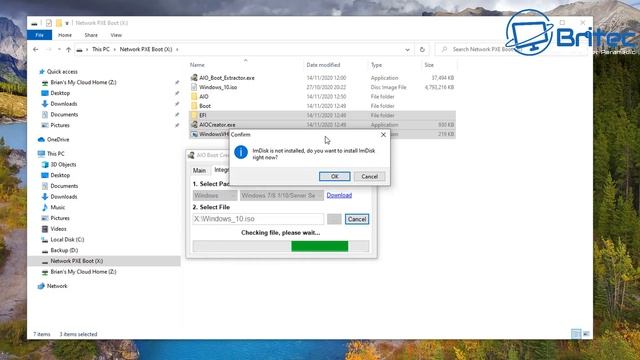
Task: Click Cancel in the Confirm dialog
Action: [369, 176]
